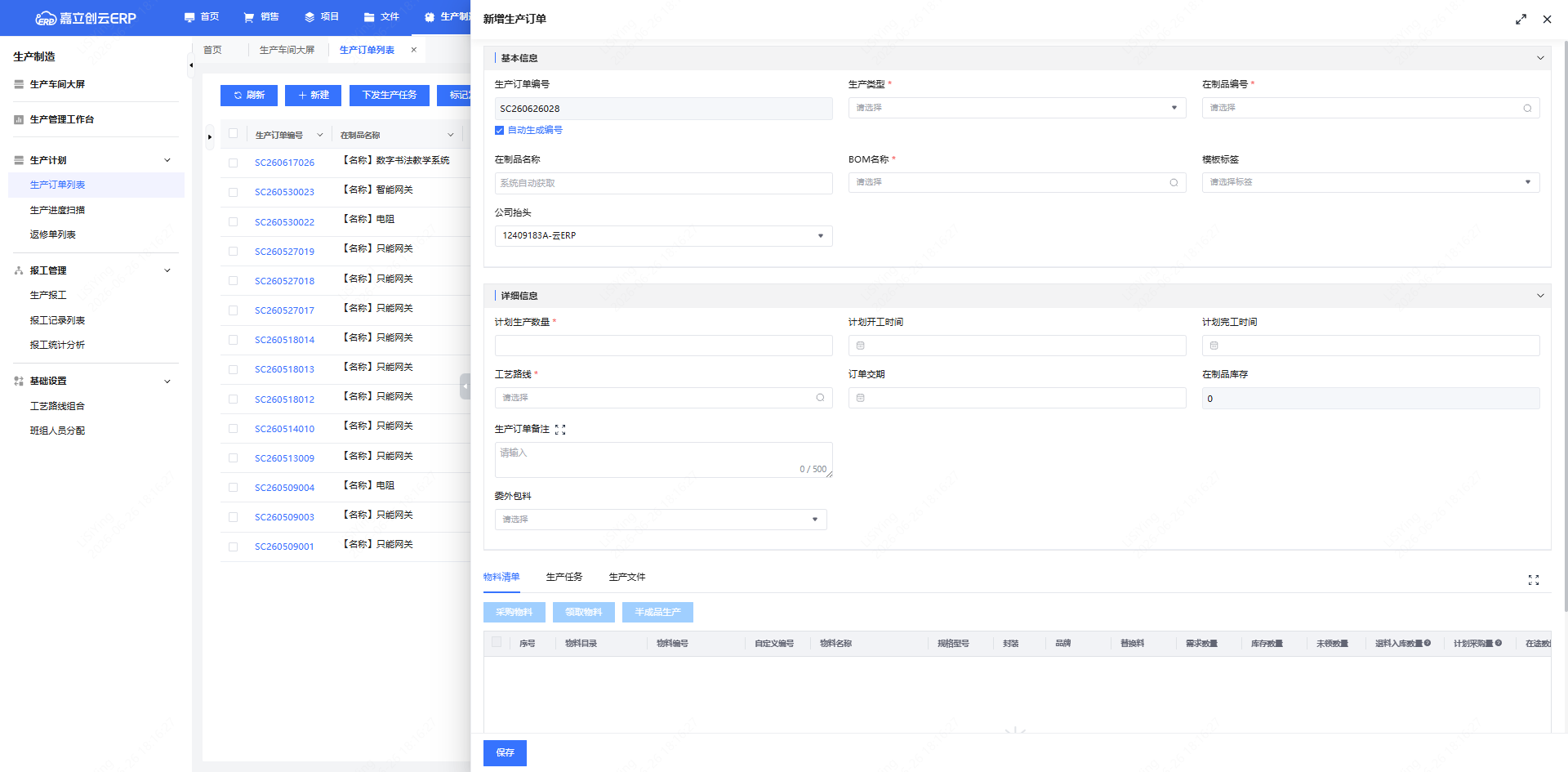Open 生产车间大屏 in sidebar

pos(57,84)
